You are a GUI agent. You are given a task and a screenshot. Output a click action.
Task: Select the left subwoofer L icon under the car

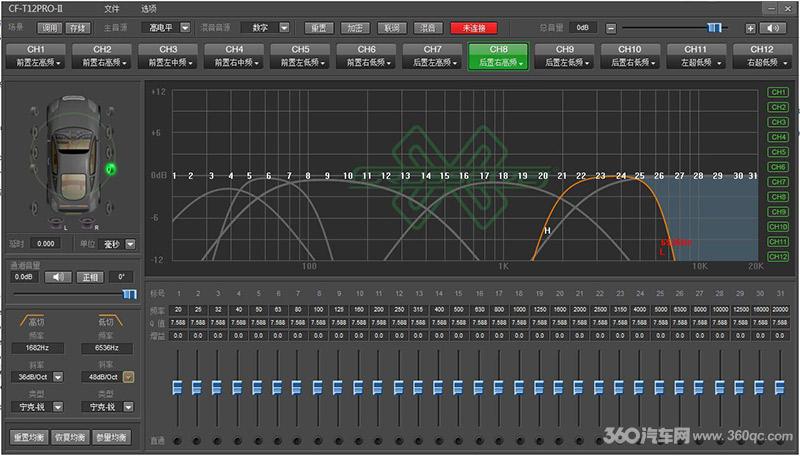56,223
